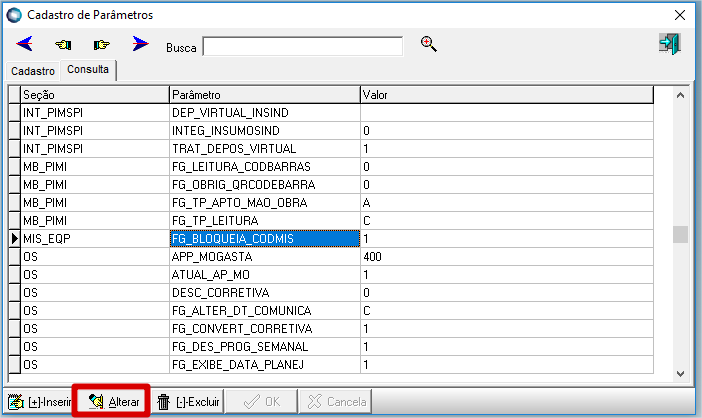Click INT_PIMSPI cell in INTEG_INSUMOSIND row
Viewport: 702px width, 418px height.
click(x=95, y=131)
